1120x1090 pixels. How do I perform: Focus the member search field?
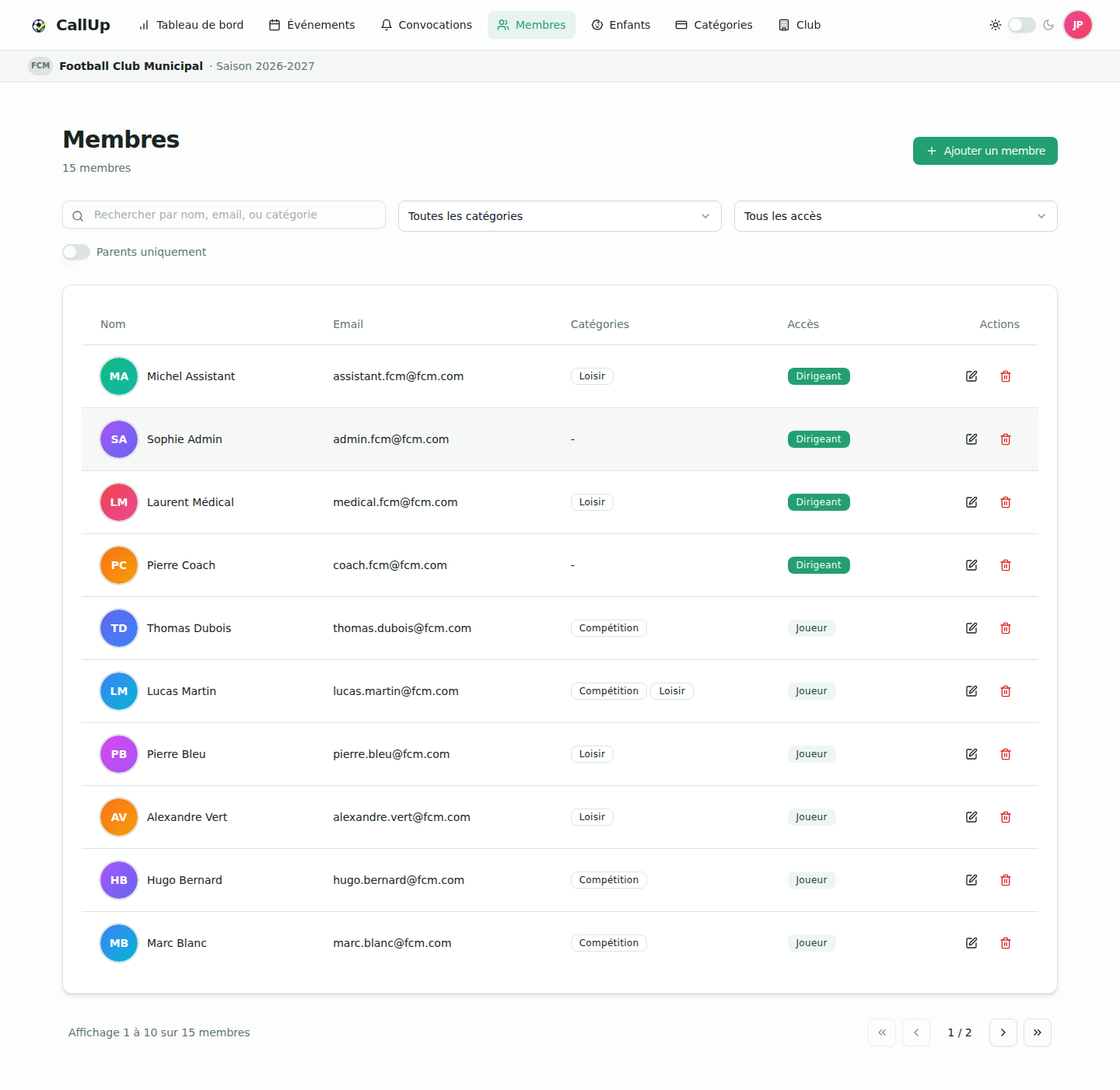pos(224,215)
